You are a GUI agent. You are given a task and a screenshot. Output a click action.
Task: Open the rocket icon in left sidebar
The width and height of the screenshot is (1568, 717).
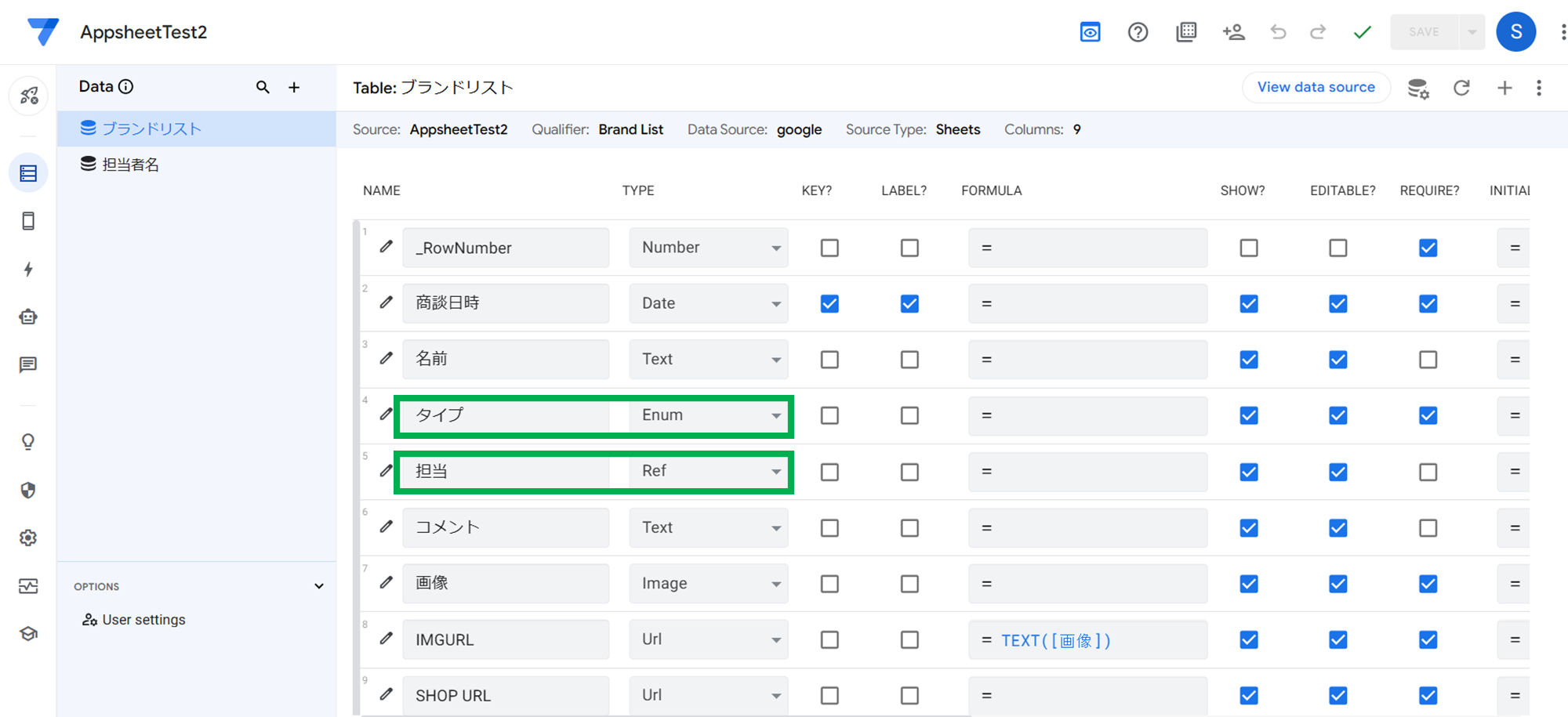click(29, 96)
